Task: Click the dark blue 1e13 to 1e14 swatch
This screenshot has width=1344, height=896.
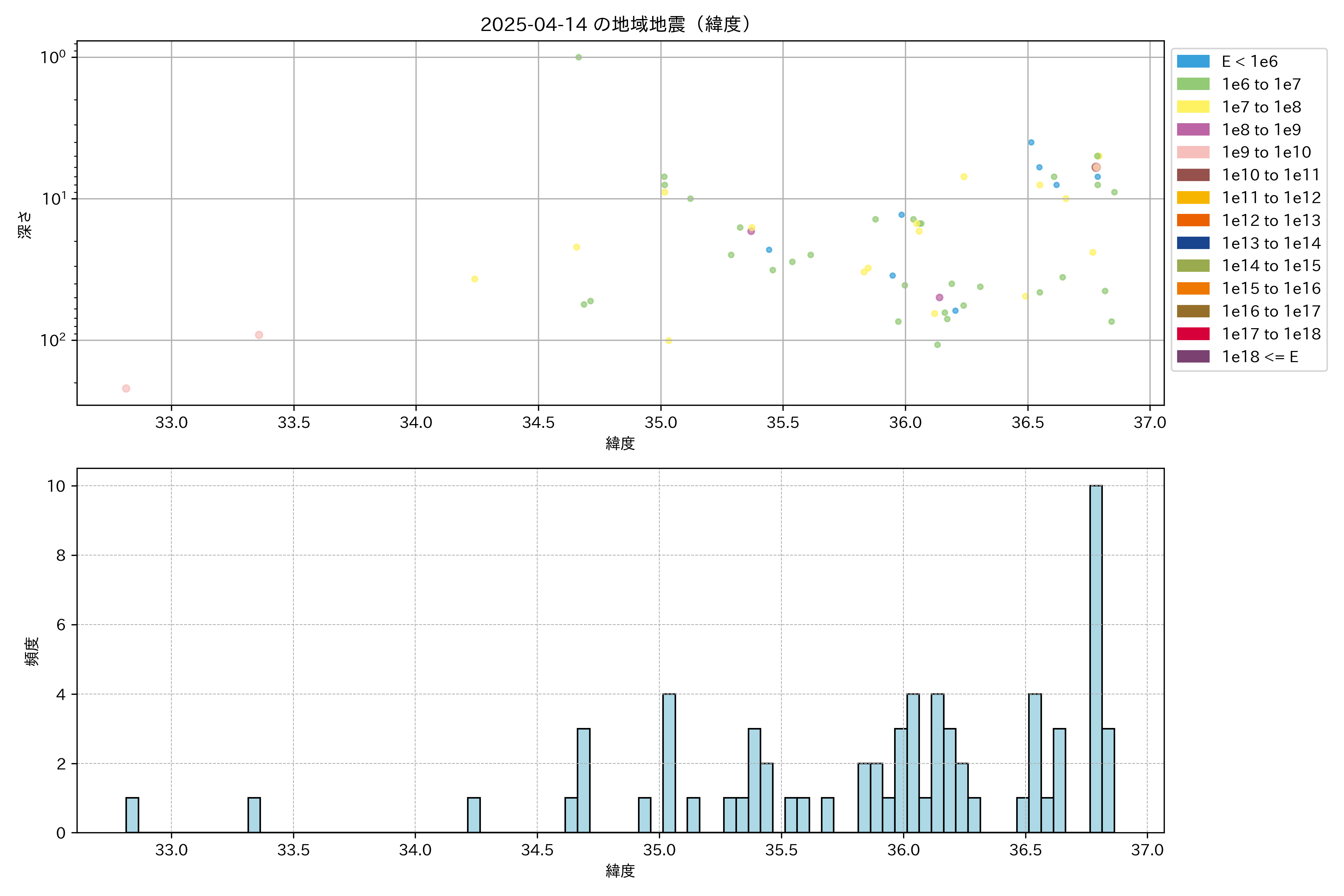Action: pyautogui.click(x=1192, y=243)
